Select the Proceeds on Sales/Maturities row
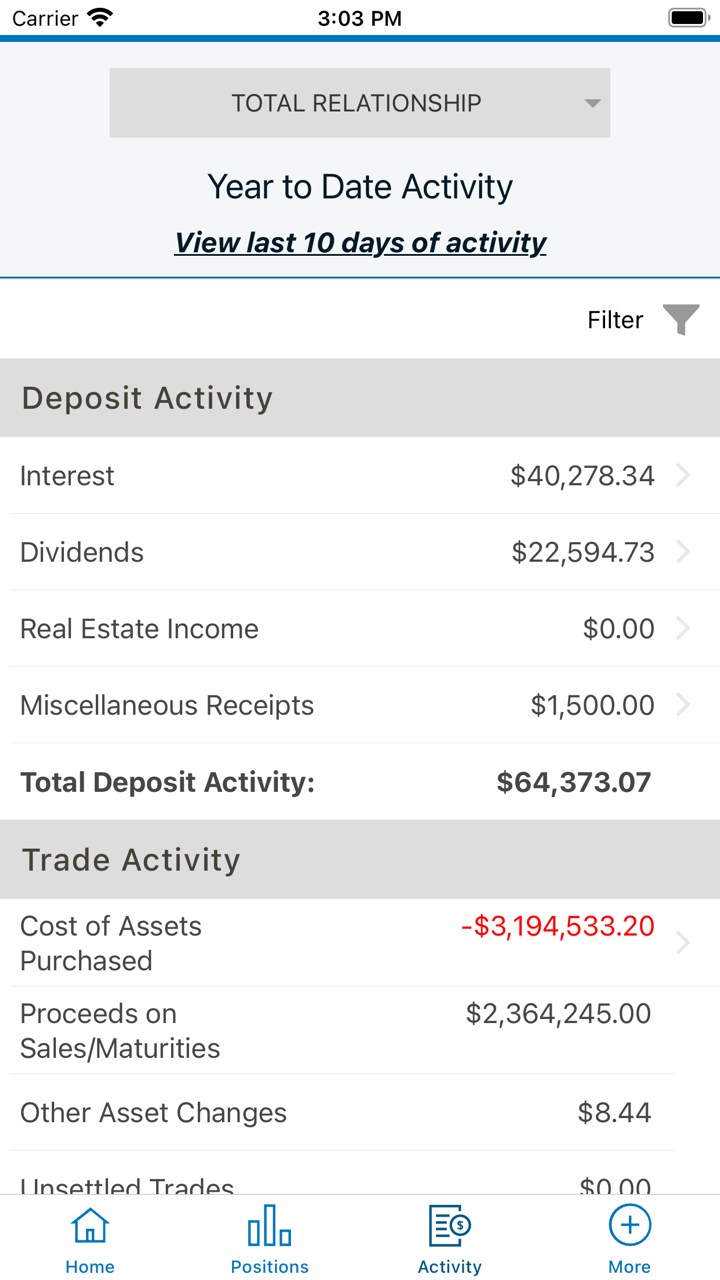 click(x=340, y=1031)
